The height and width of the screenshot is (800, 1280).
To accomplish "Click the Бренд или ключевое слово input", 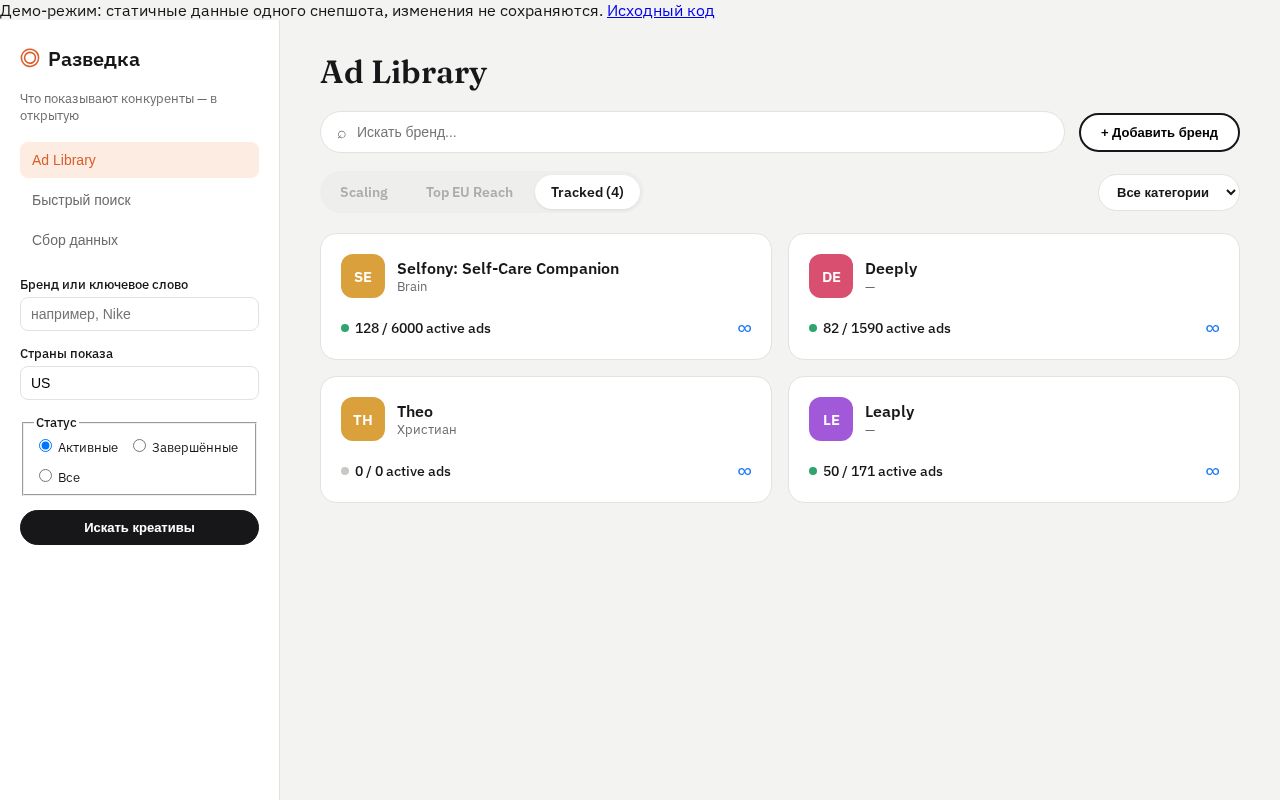I will click(x=139, y=314).
